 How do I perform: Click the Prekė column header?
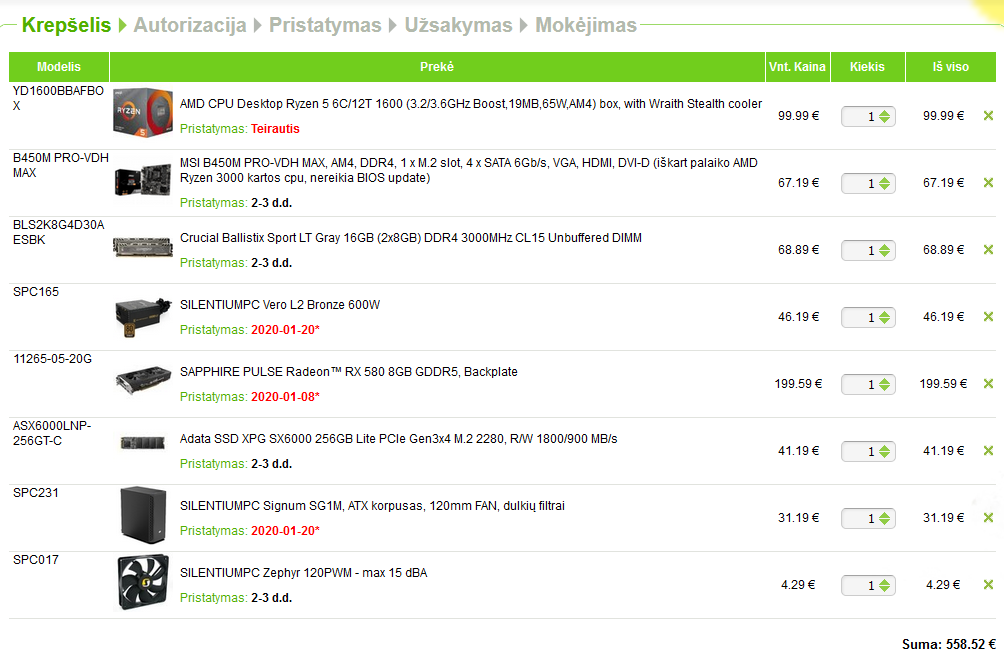pyautogui.click(x=437, y=67)
